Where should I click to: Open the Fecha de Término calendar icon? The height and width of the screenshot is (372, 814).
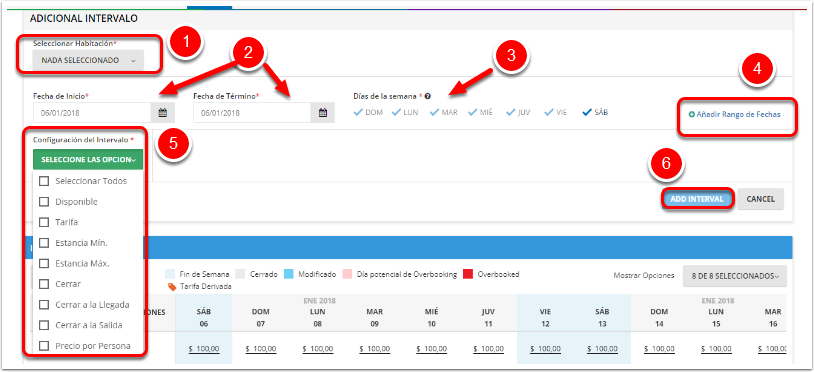322,113
